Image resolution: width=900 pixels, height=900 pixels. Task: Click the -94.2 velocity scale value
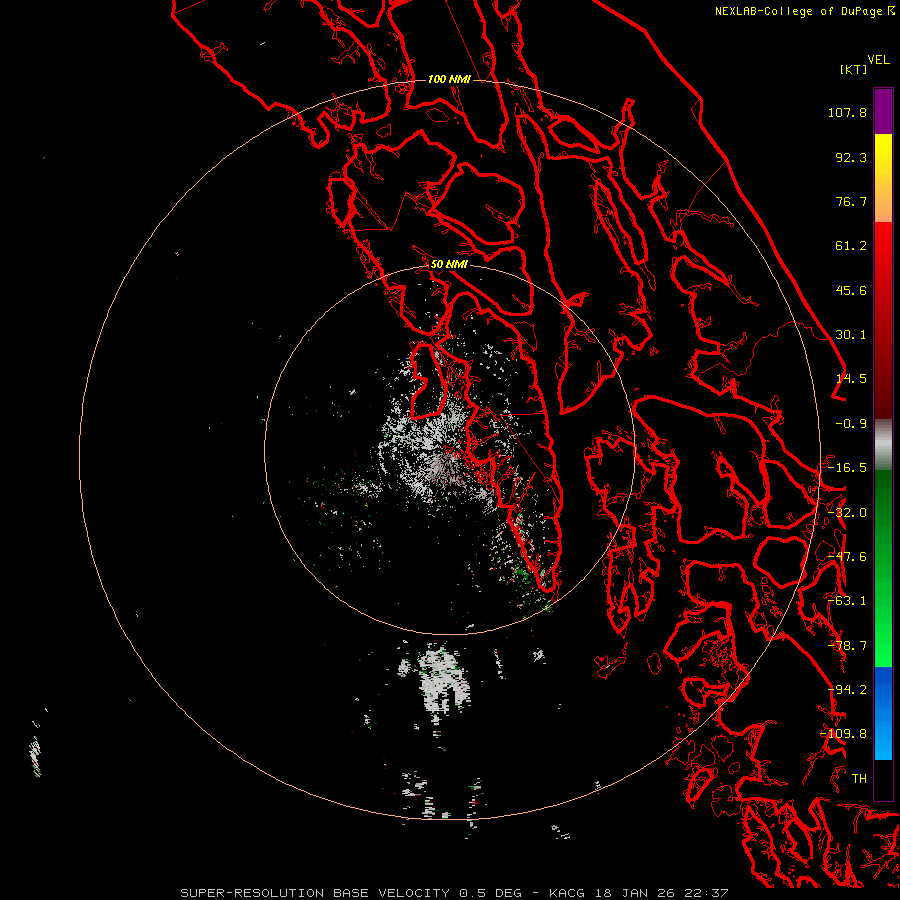coord(847,690)
